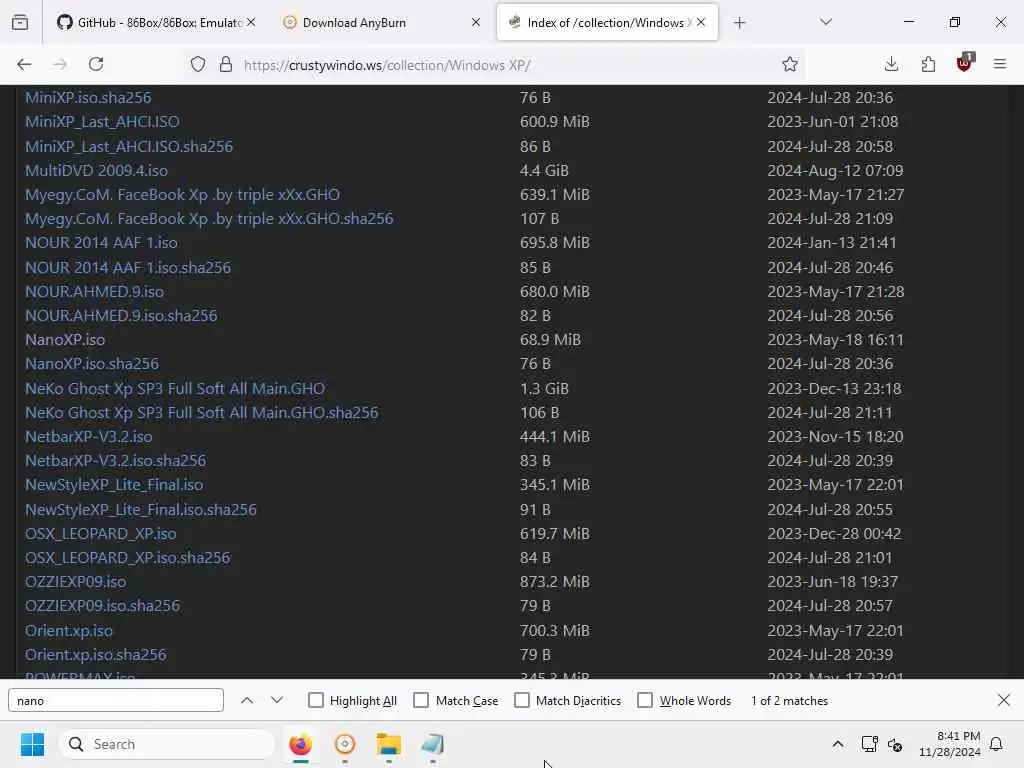This screenshot has width=1024, height=768.
Task: Go back to the previous page
Action: pos(24,64)
